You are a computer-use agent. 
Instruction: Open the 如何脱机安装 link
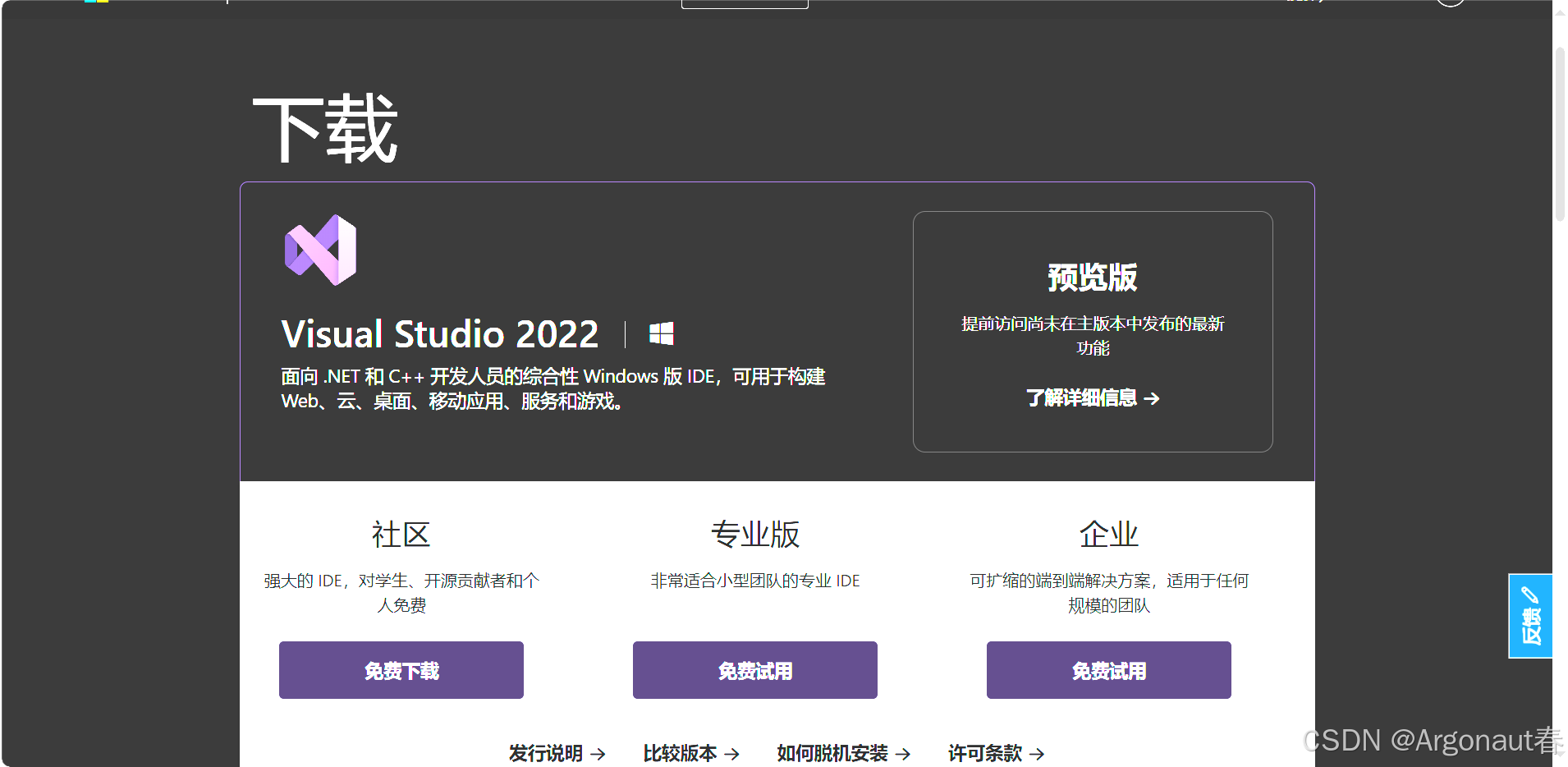click(x=844, y=753)
